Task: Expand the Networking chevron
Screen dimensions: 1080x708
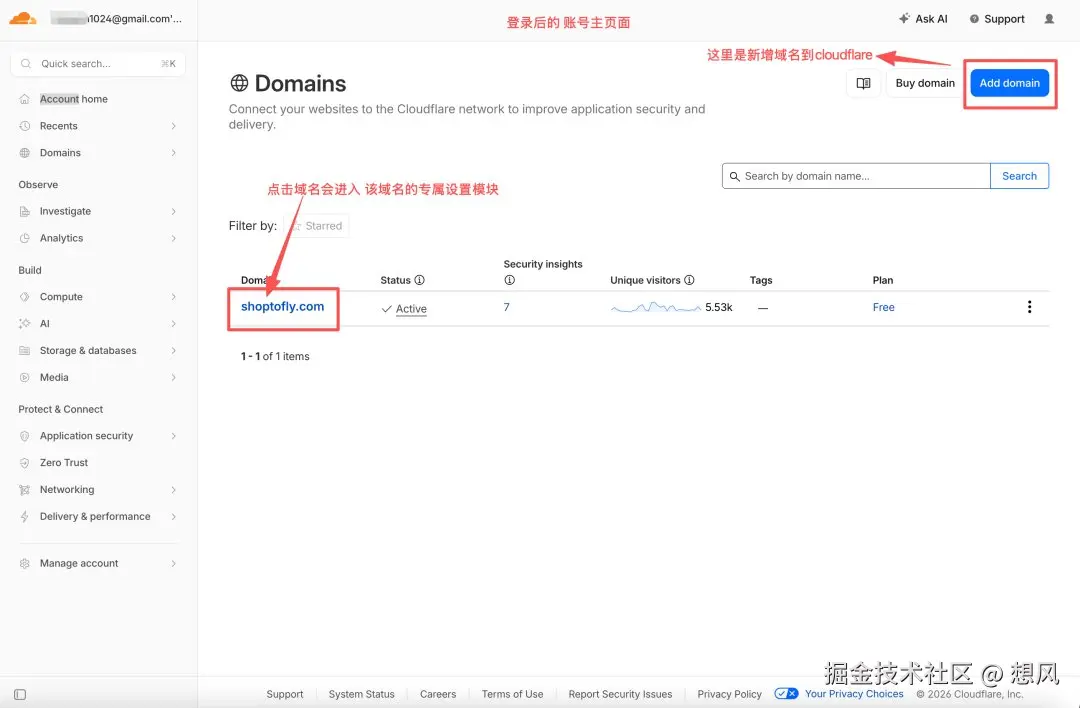Action: click(x=174, y=490)
